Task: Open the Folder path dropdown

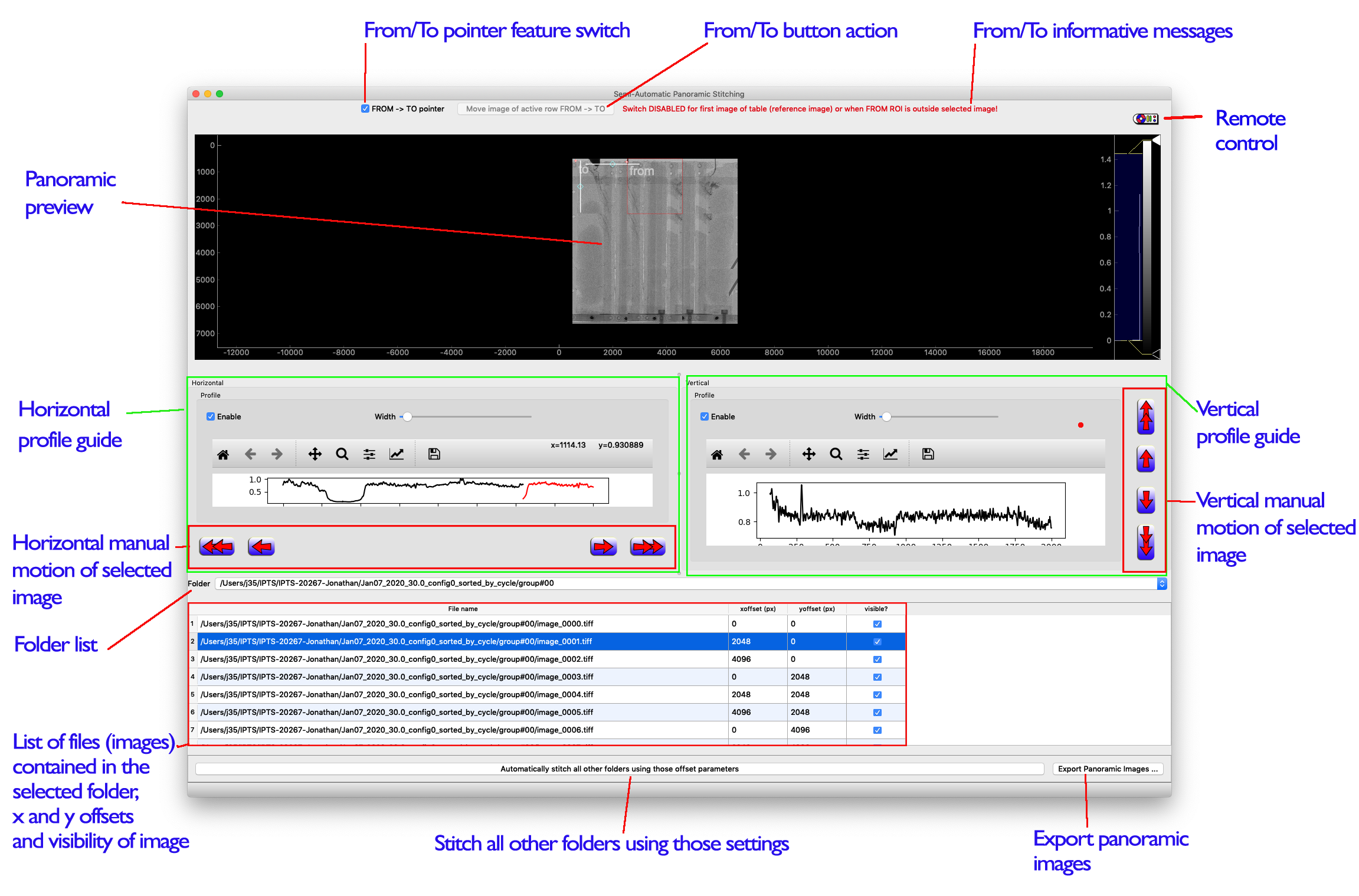Action: coord(1161,583)
